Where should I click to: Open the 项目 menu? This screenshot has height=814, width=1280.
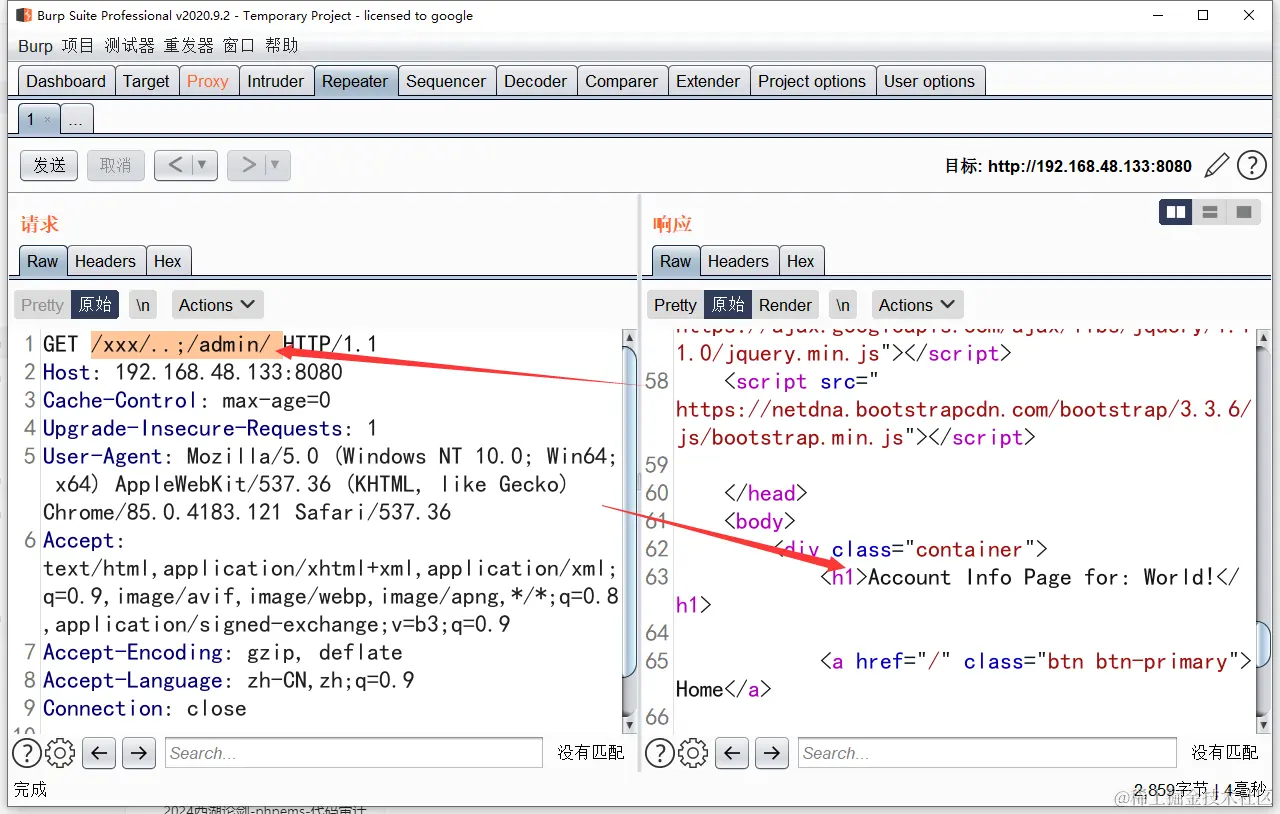pos(78,45)
